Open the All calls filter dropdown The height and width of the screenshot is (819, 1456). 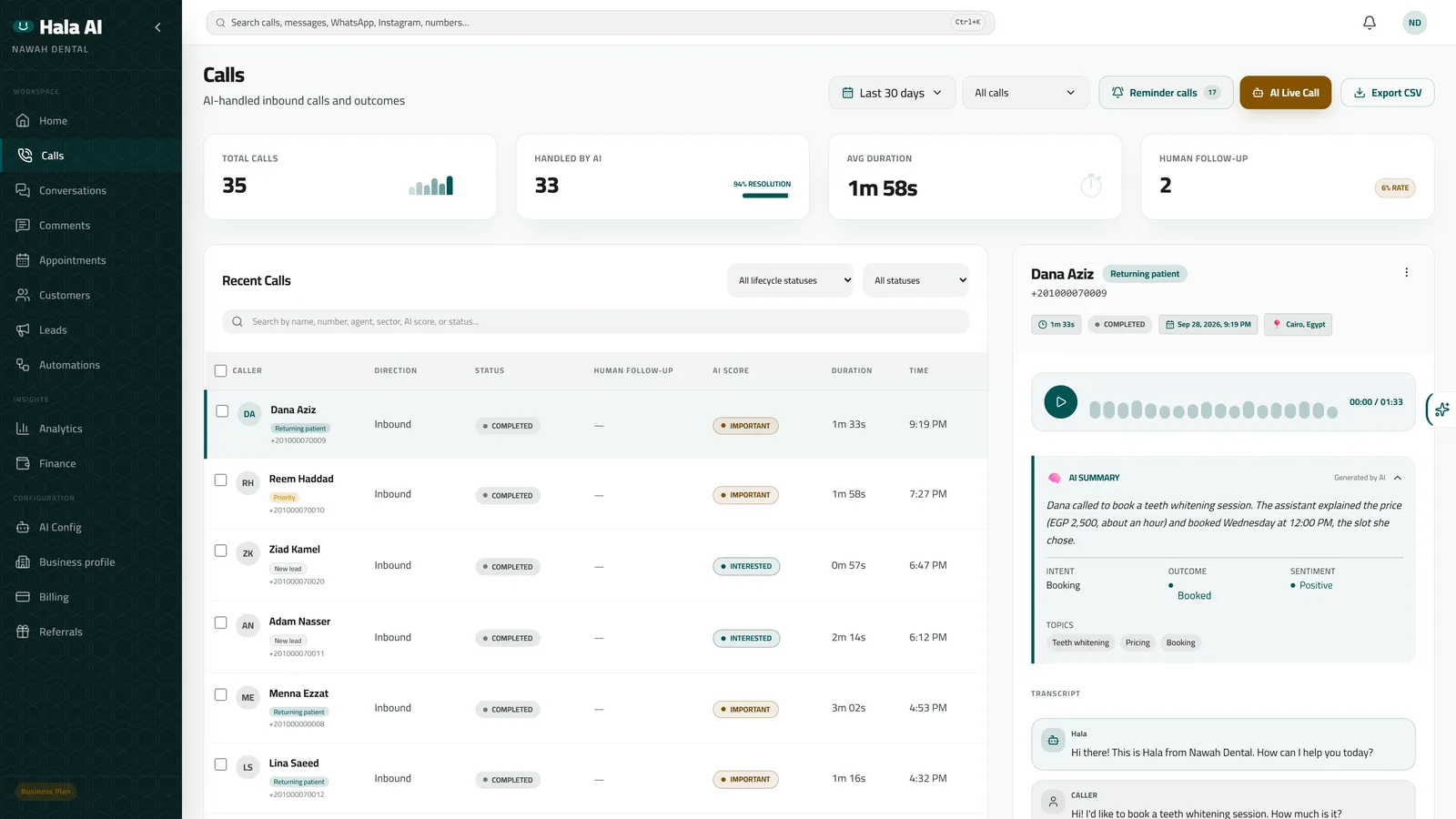pyautogui.click(x=1026, y=93)
